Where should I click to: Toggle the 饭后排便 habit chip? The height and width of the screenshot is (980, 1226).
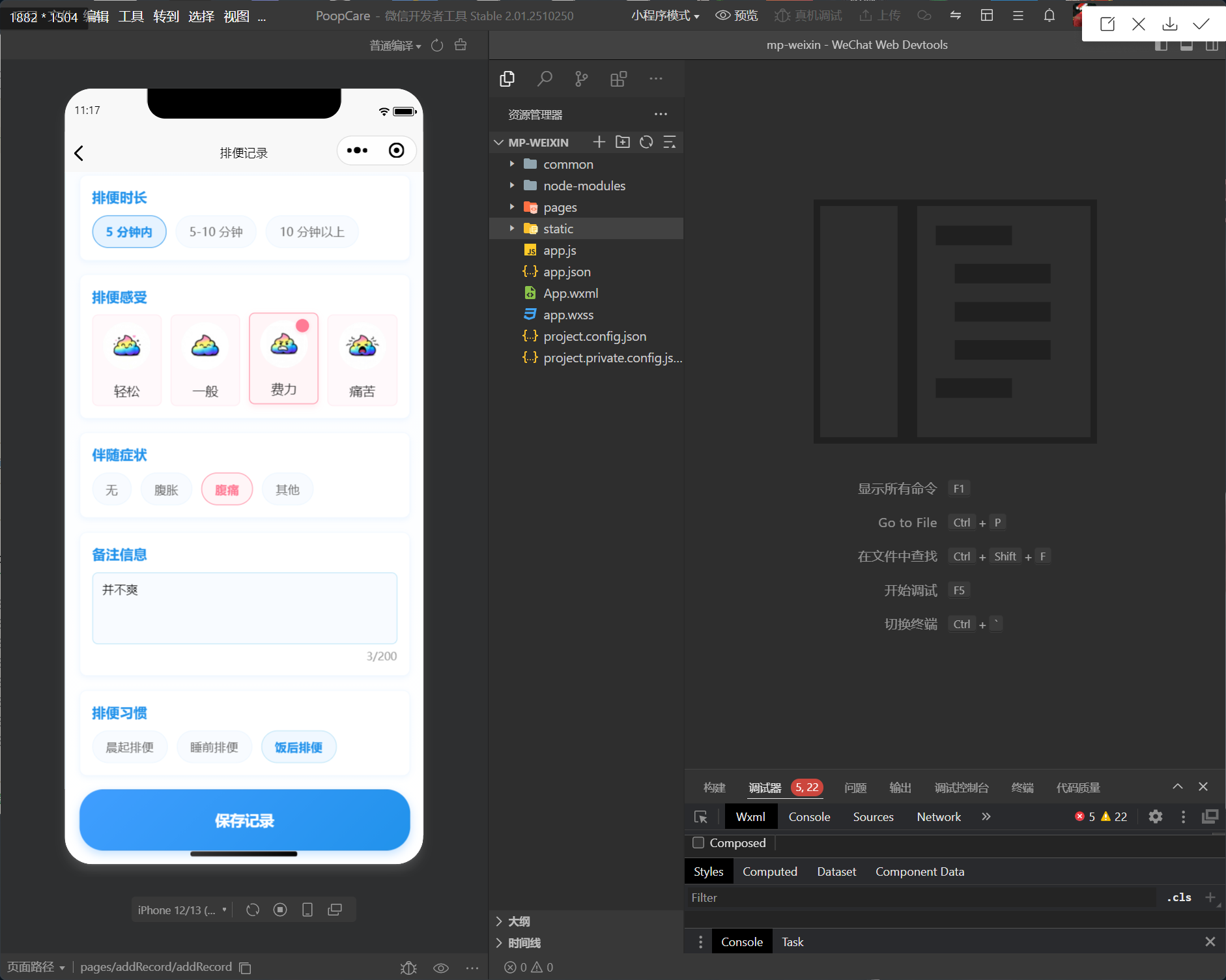pyautogui.click(x=298, y=747)
